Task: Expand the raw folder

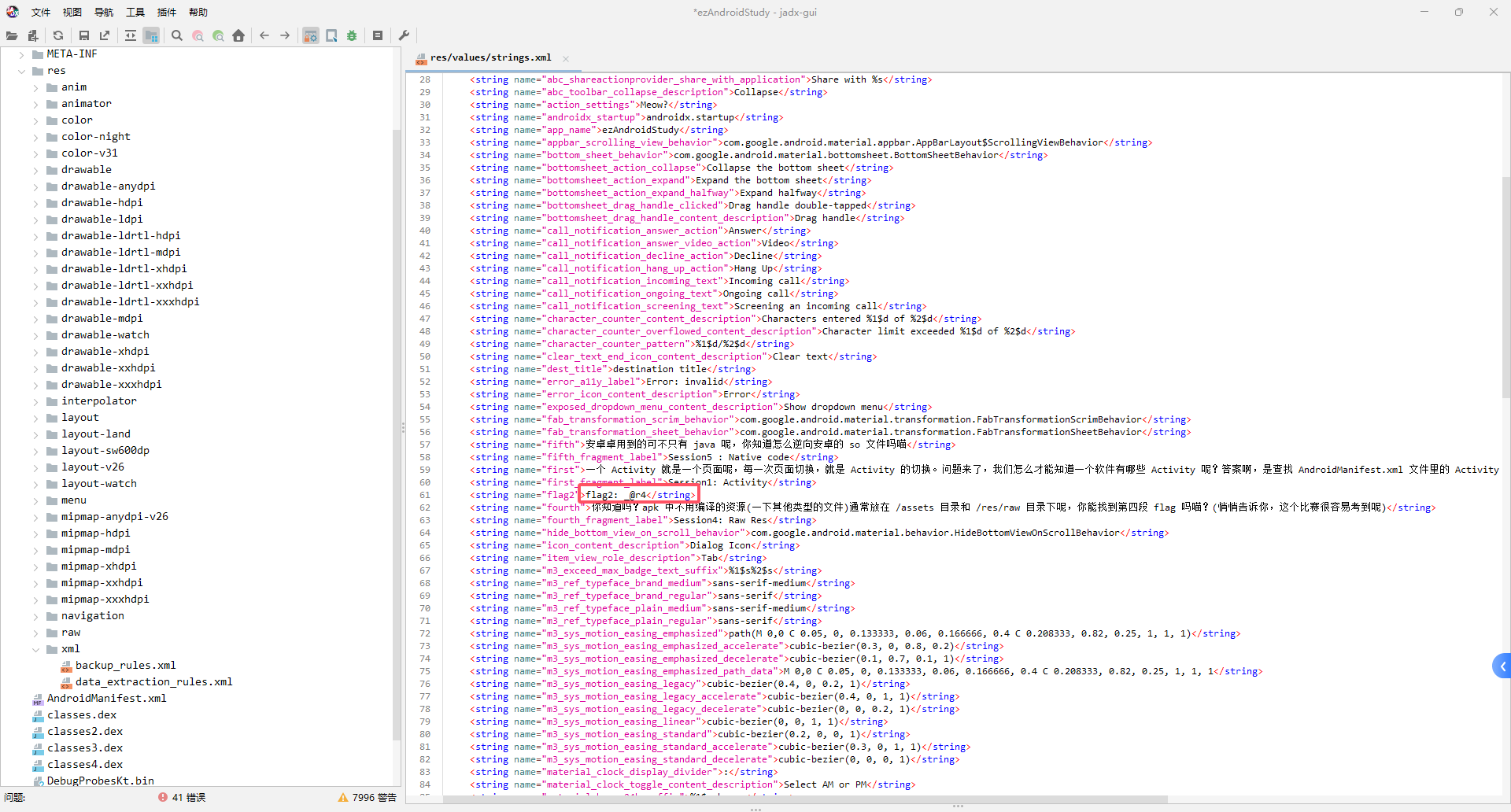Action: click(x=36, y=633)
